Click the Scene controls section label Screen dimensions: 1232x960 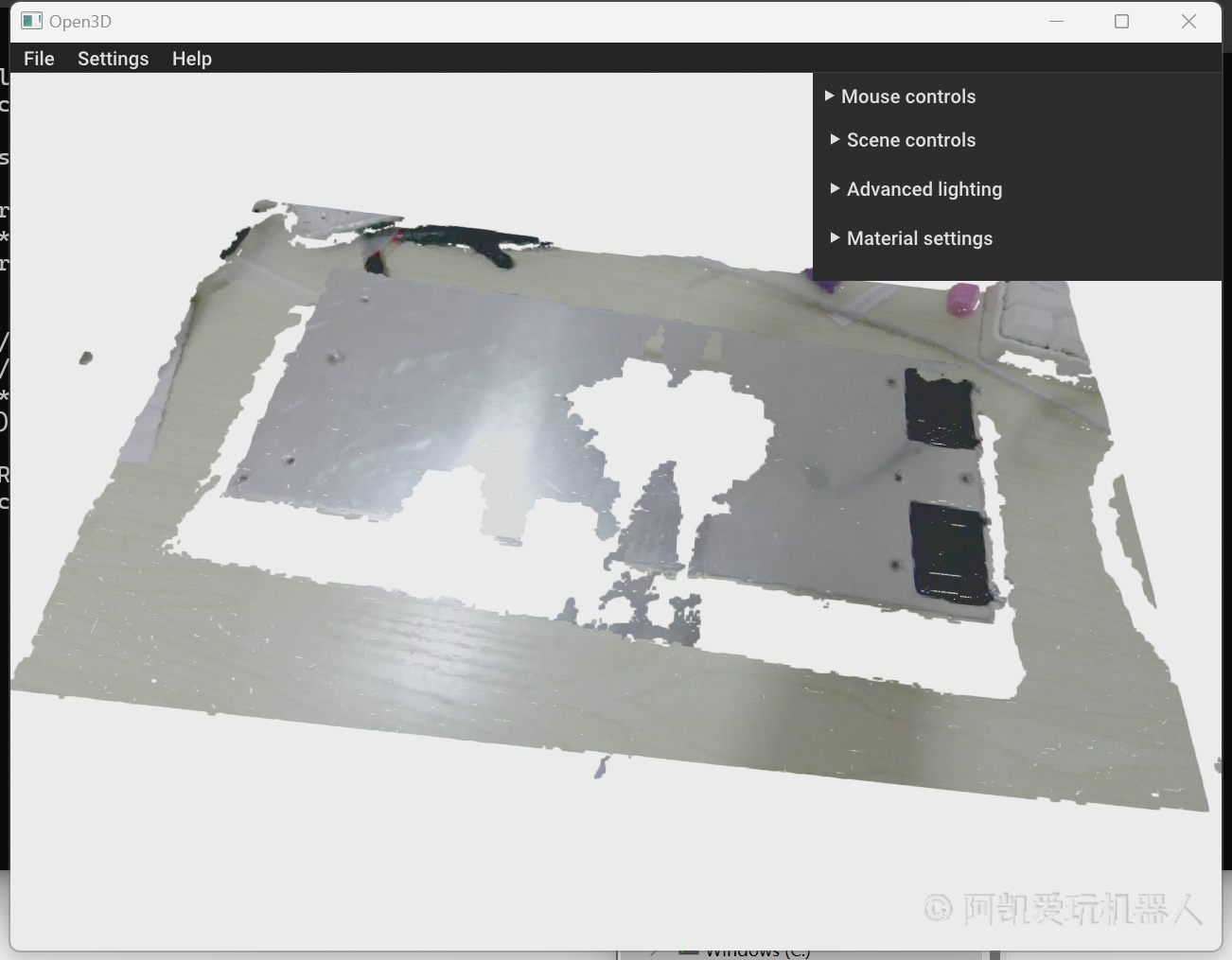pyautogui.click(x=910, y=140)
